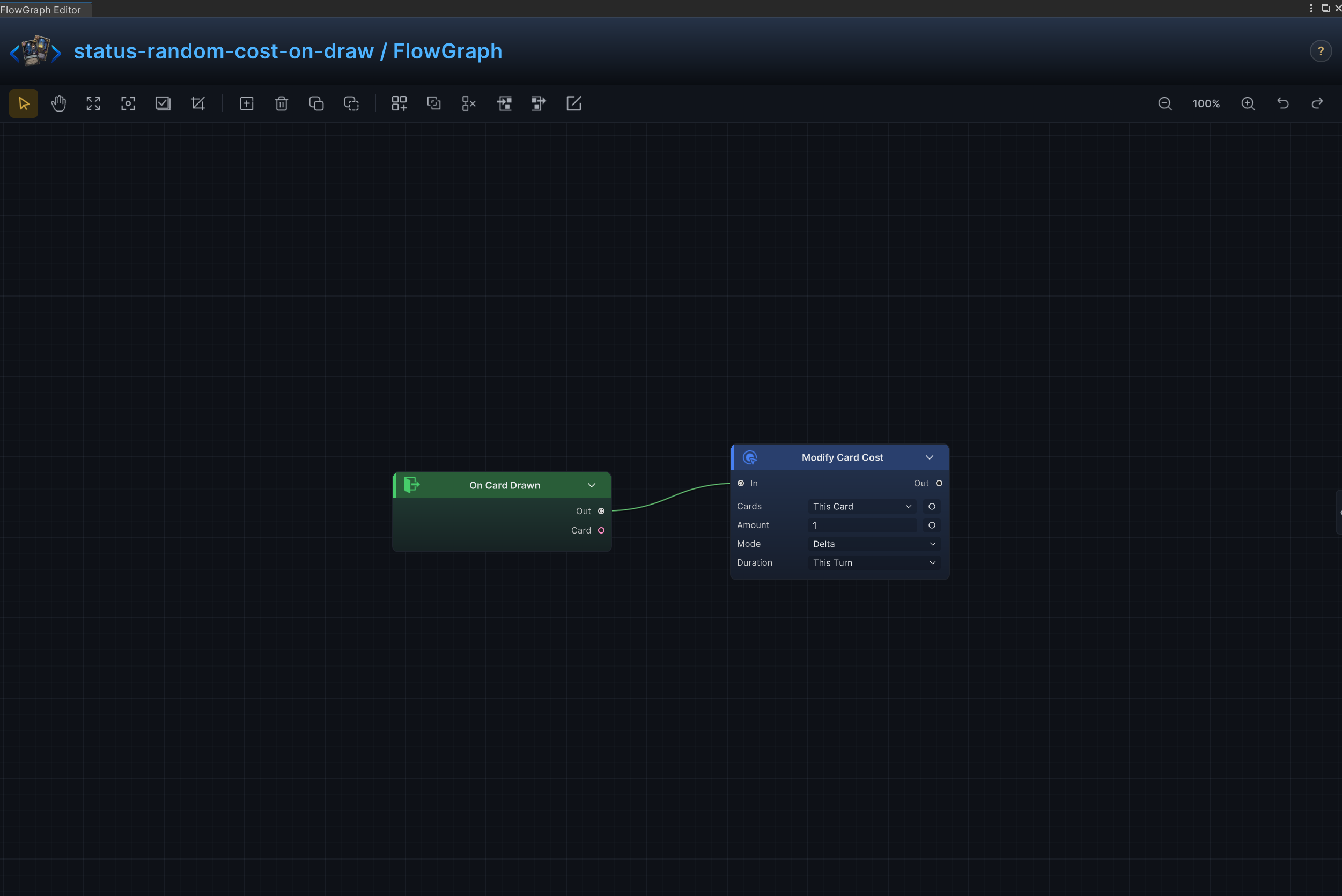Open the Mode dropdown showing Delta

click(874, 544)
